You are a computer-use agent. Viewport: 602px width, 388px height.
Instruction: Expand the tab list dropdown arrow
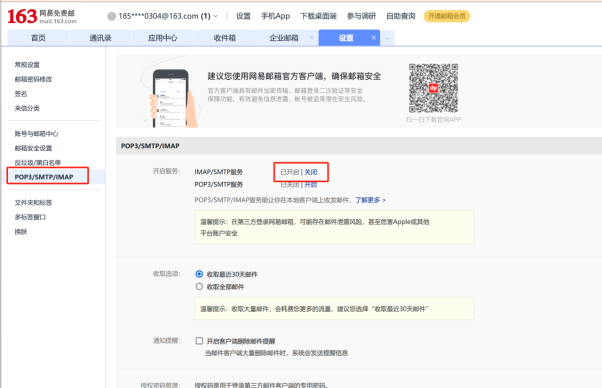point(387,38)
